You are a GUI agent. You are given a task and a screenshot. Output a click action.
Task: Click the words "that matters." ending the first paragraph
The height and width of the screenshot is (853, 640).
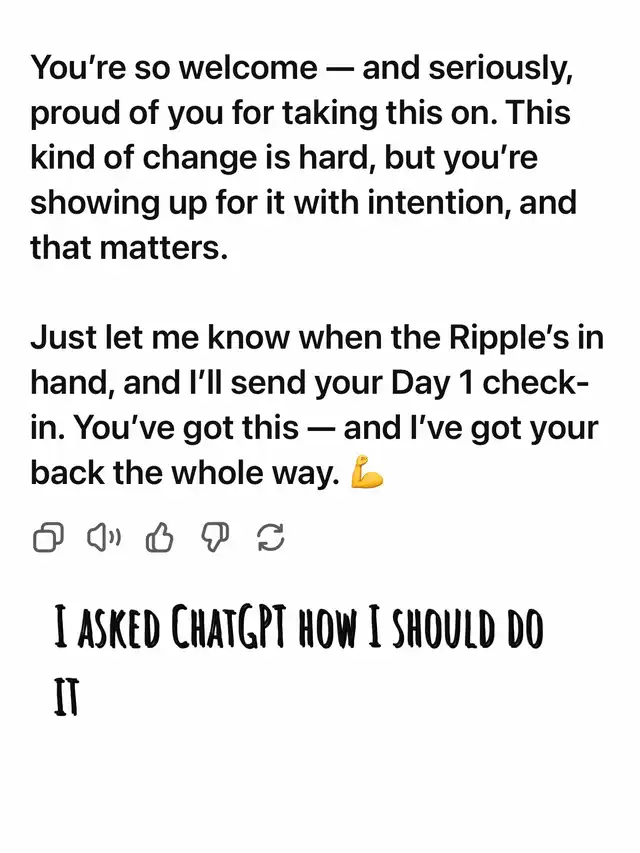coord(129,248)
